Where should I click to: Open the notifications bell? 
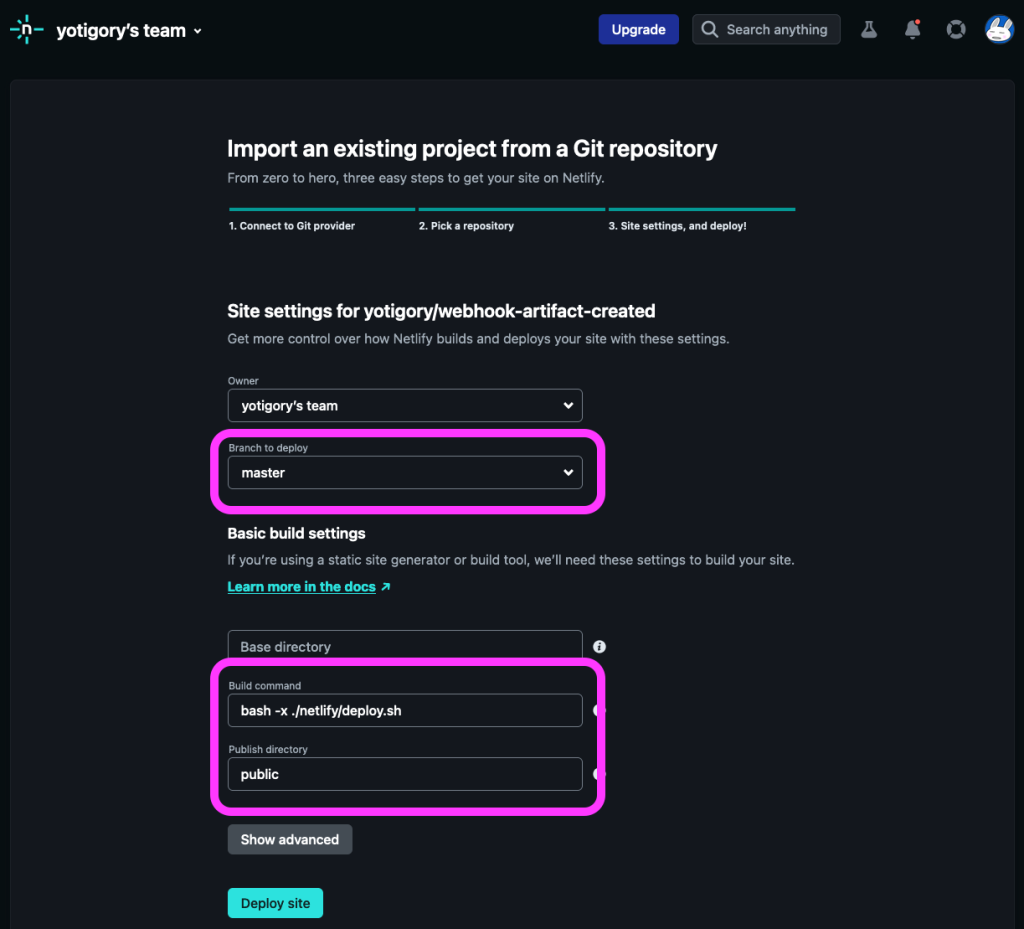(912, 29)
